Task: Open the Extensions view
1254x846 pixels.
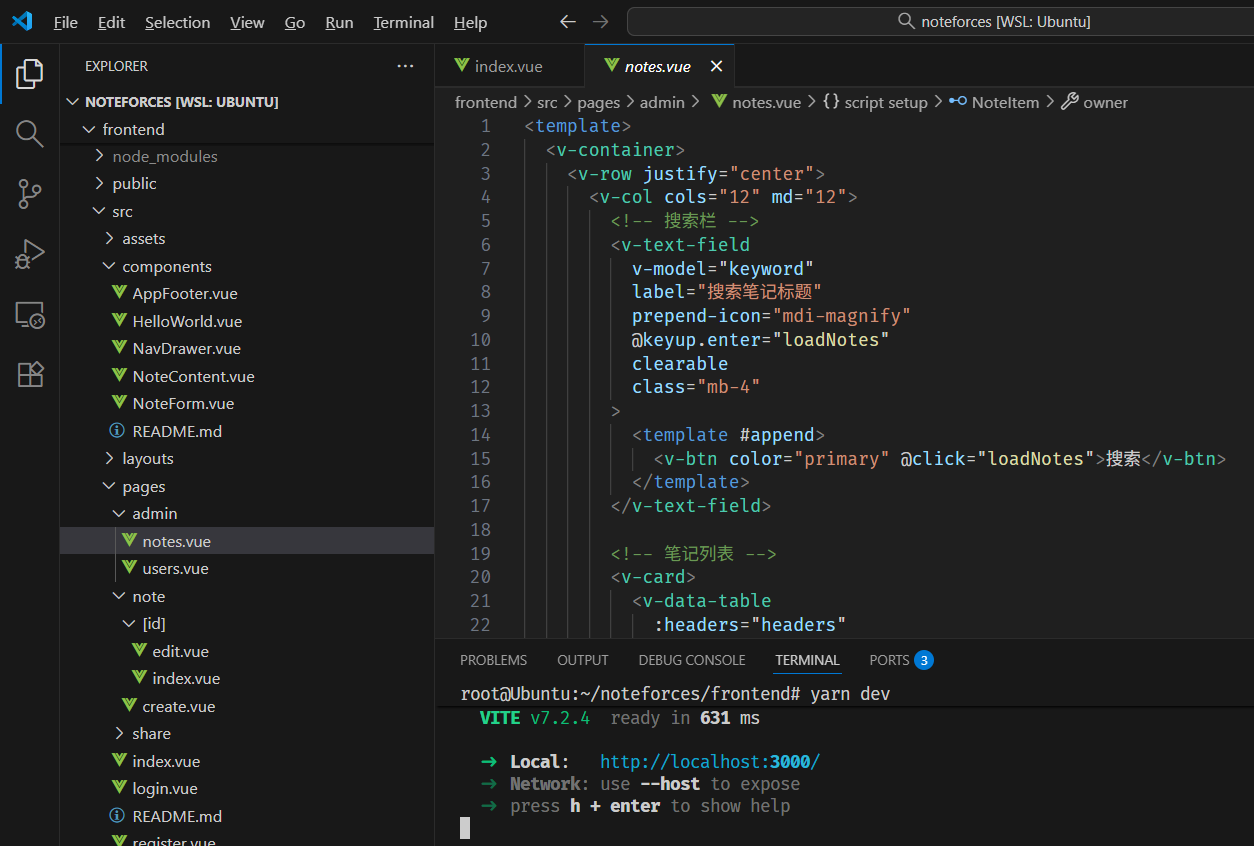Action: (30, 375)
